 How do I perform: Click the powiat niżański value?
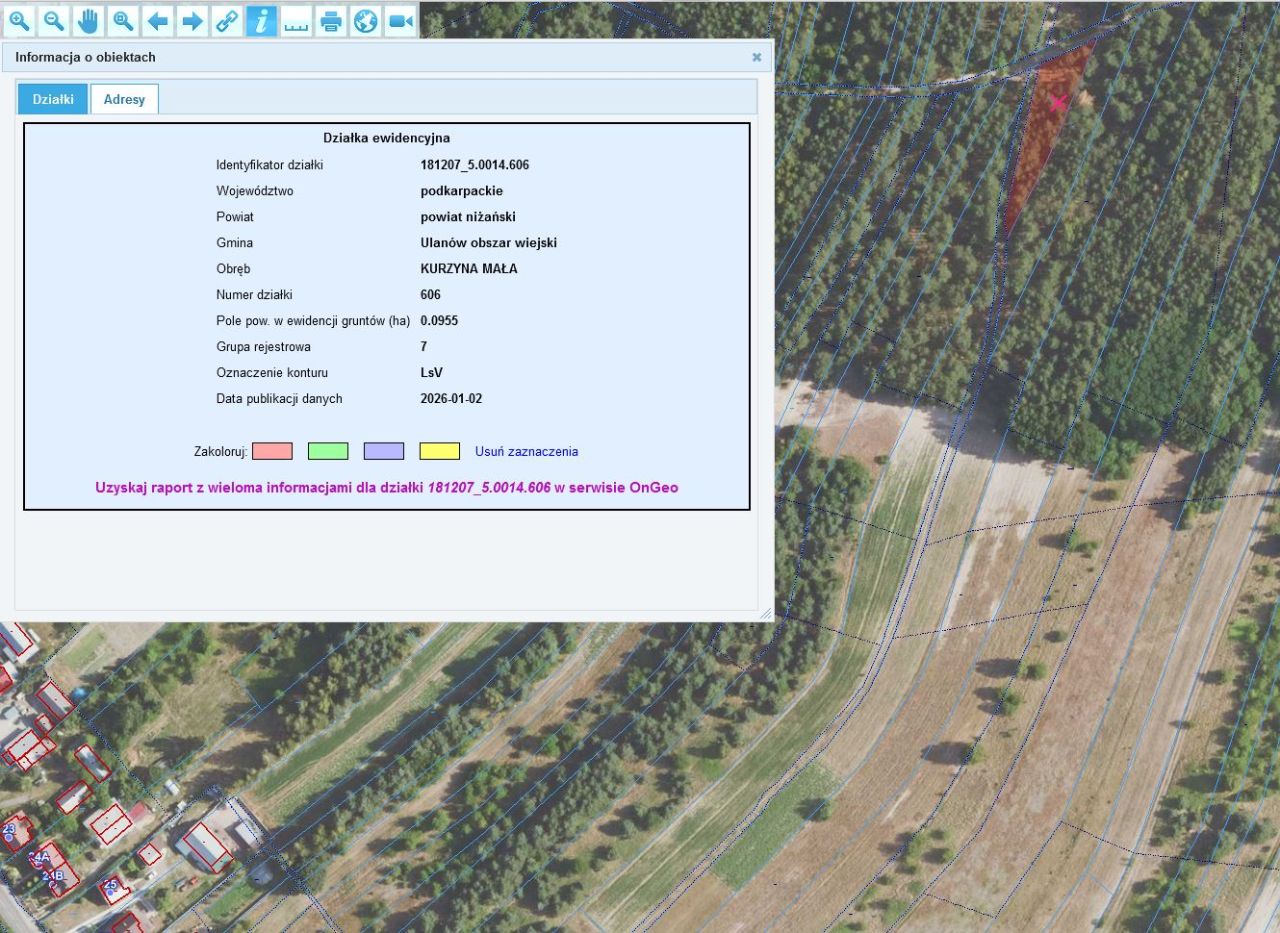point(468,217)
